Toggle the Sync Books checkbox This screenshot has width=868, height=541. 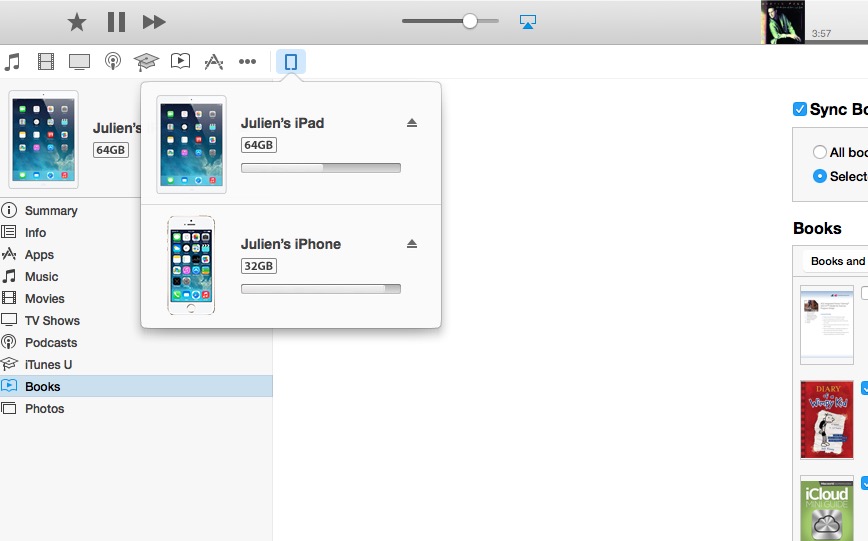pos(799,109)
